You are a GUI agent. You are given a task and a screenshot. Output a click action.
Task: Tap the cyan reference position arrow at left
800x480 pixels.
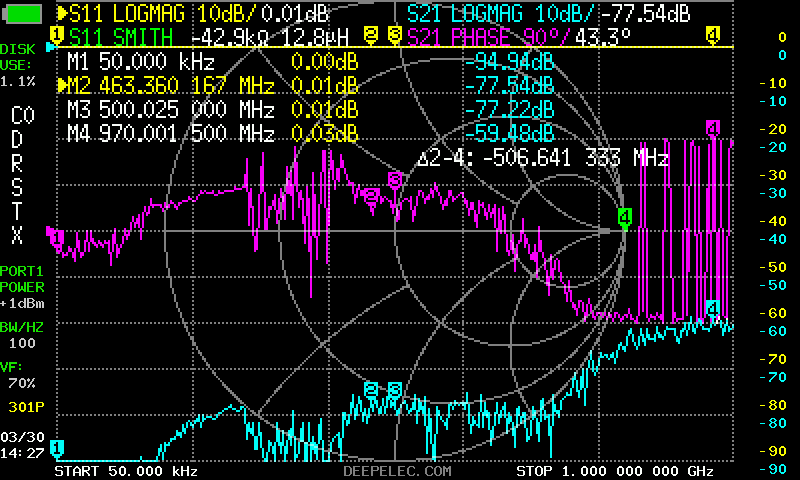click(51, 47)
